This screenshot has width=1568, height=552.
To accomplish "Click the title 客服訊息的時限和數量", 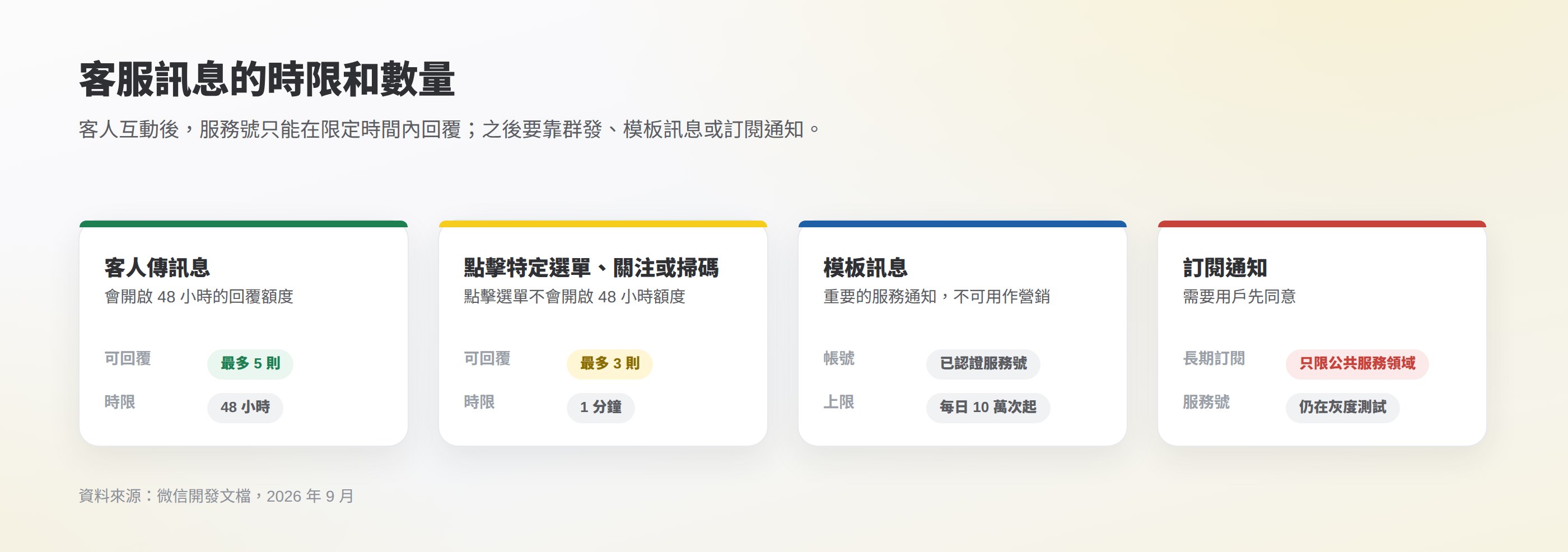I will pos(267,79).
